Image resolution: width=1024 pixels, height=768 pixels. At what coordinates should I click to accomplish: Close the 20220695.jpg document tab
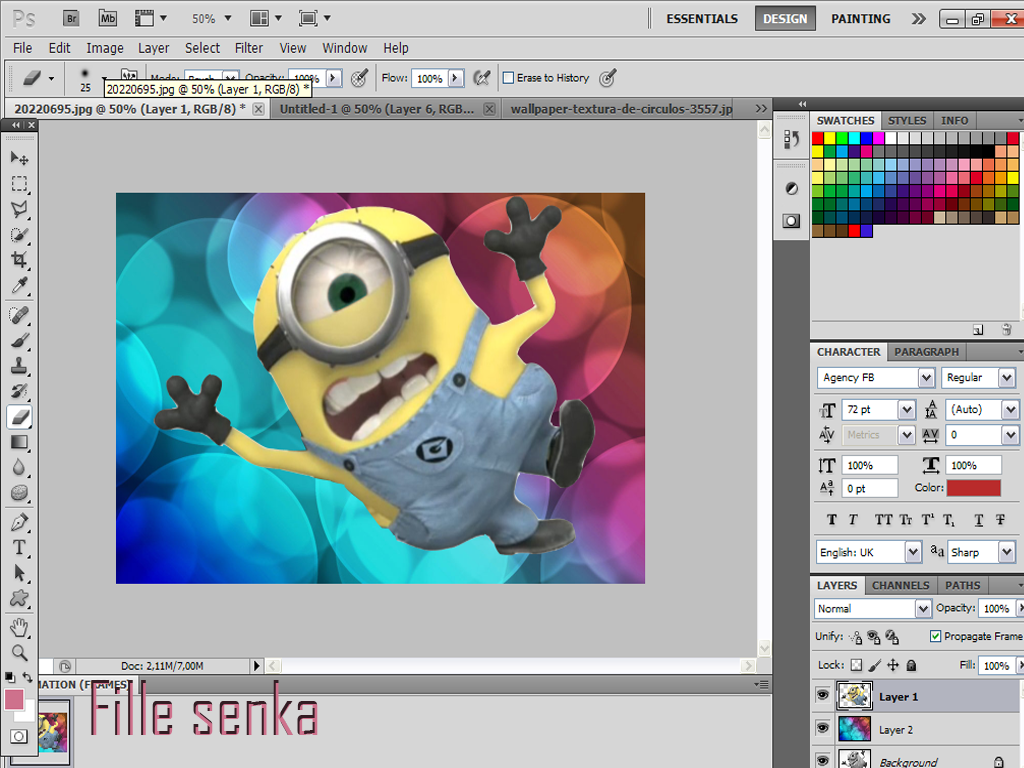259,109
